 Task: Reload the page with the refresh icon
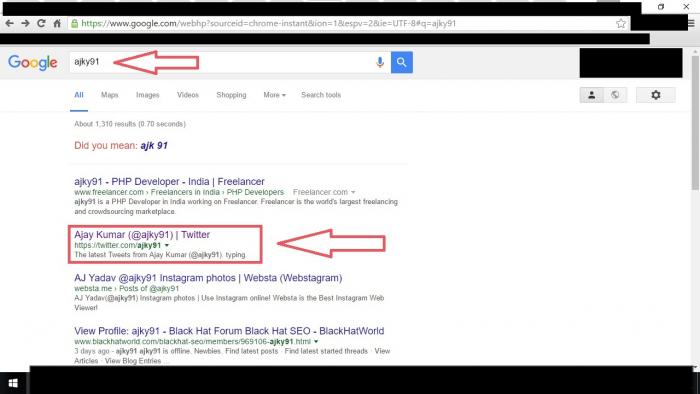pyautogui.click(x=41, y=23)
